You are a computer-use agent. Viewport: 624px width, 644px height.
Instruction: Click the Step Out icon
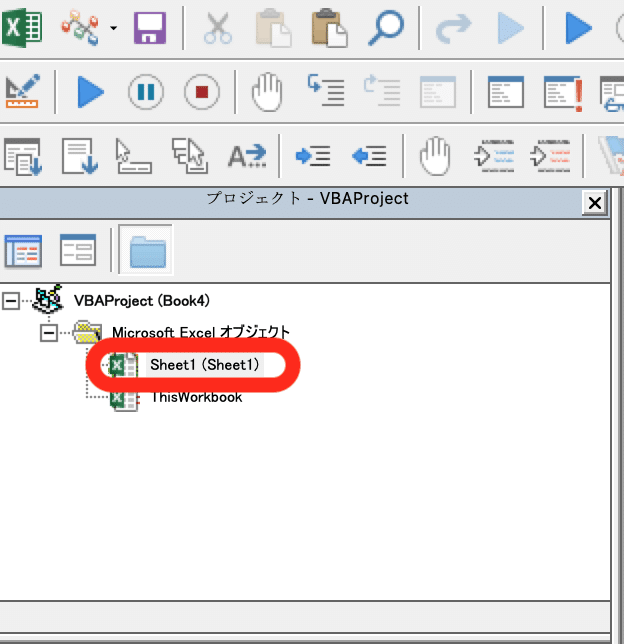click(382, 90)
